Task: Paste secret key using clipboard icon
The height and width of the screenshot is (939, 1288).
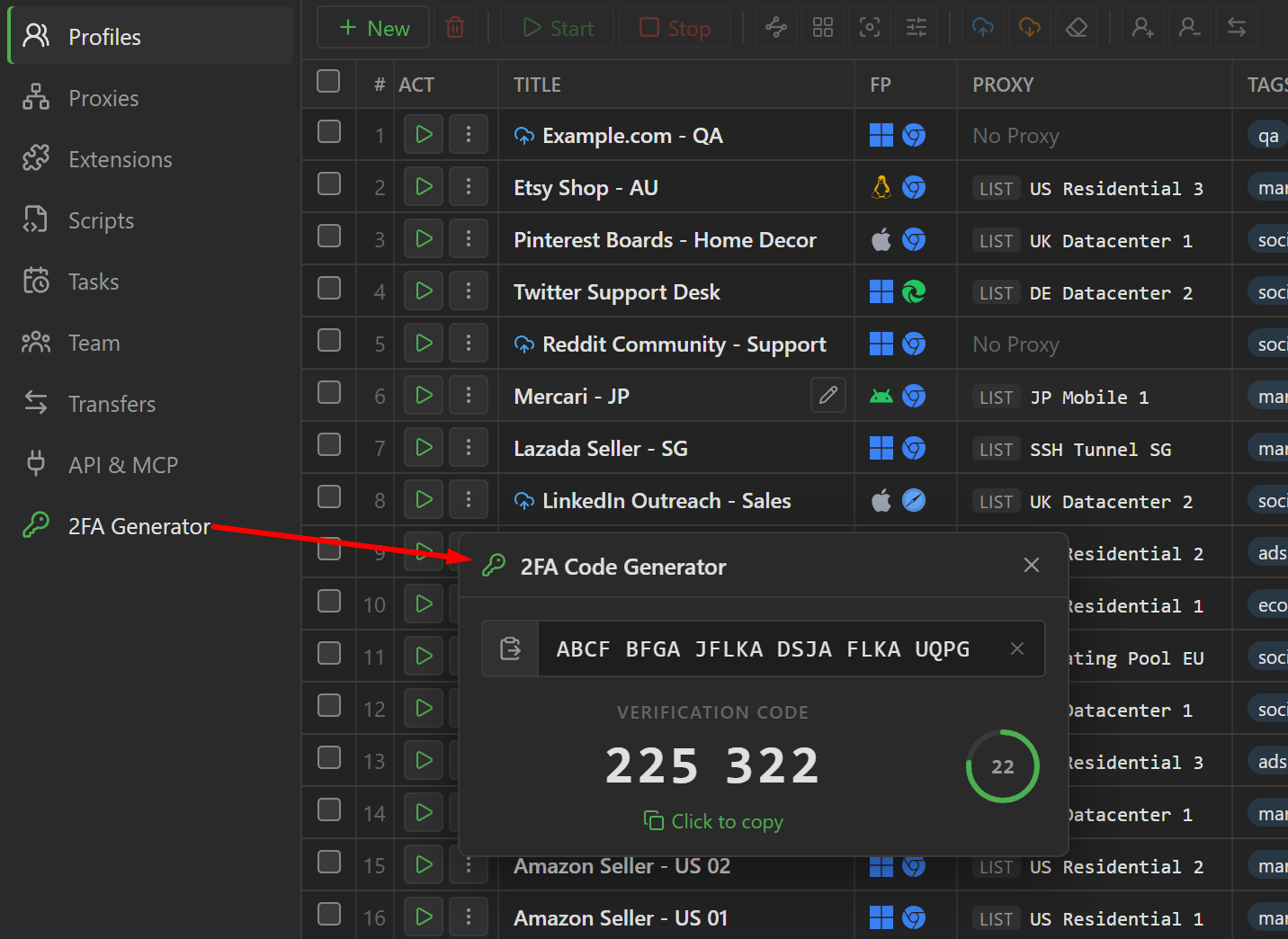Action: (x=510, y=648)
